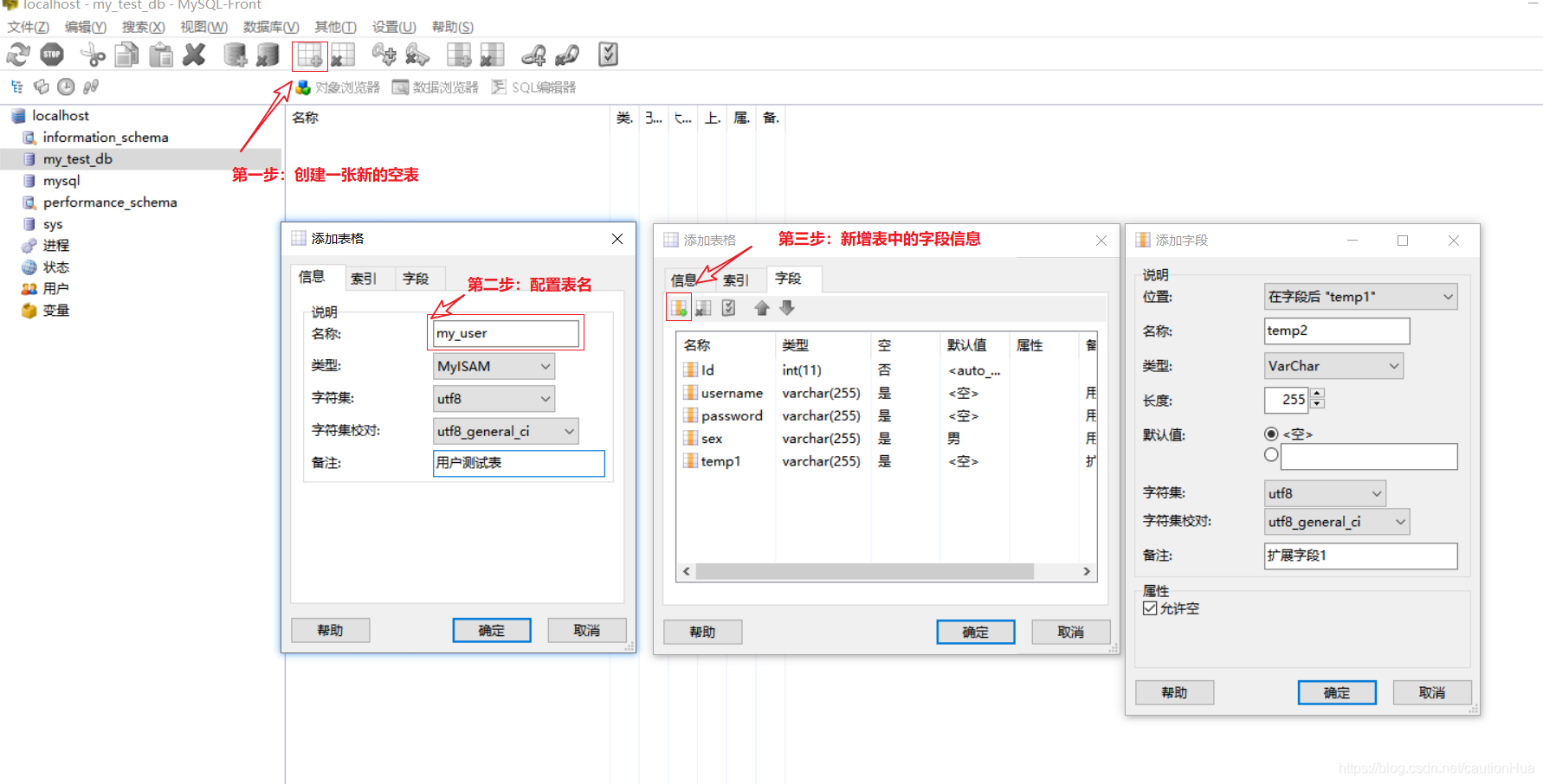
Task: Click 确定 in the first 添加表格 dialog
Action: pyautogui.click(x=492, y=631)
